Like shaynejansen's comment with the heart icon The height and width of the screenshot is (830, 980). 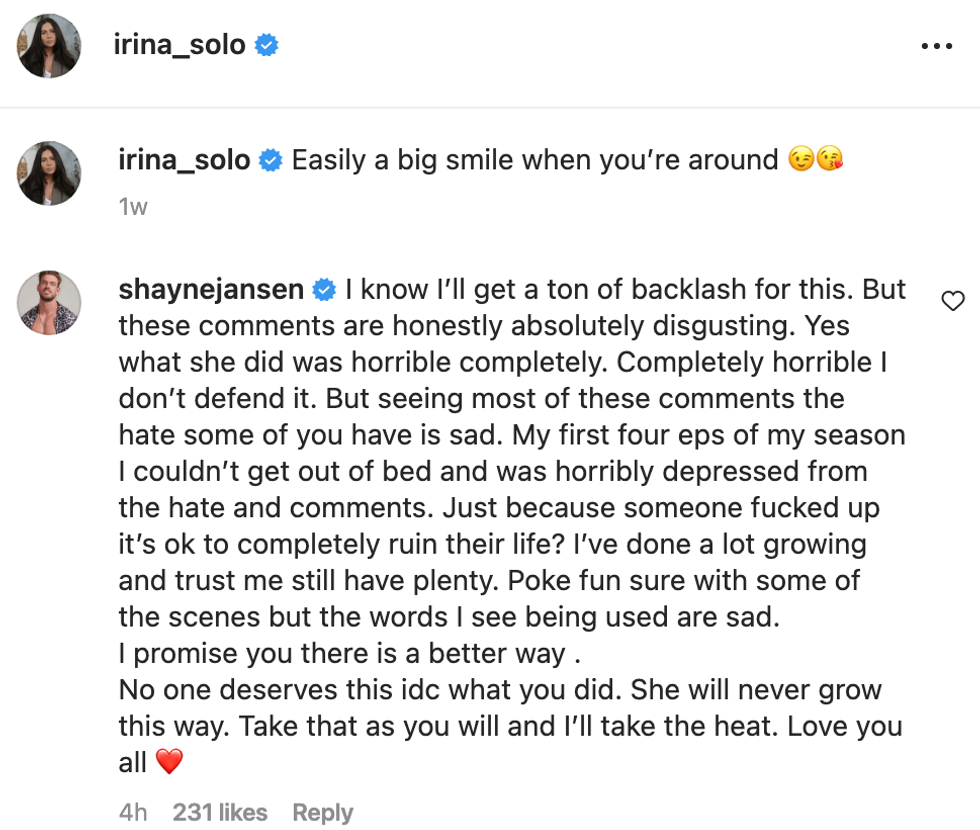coord(953,300)
